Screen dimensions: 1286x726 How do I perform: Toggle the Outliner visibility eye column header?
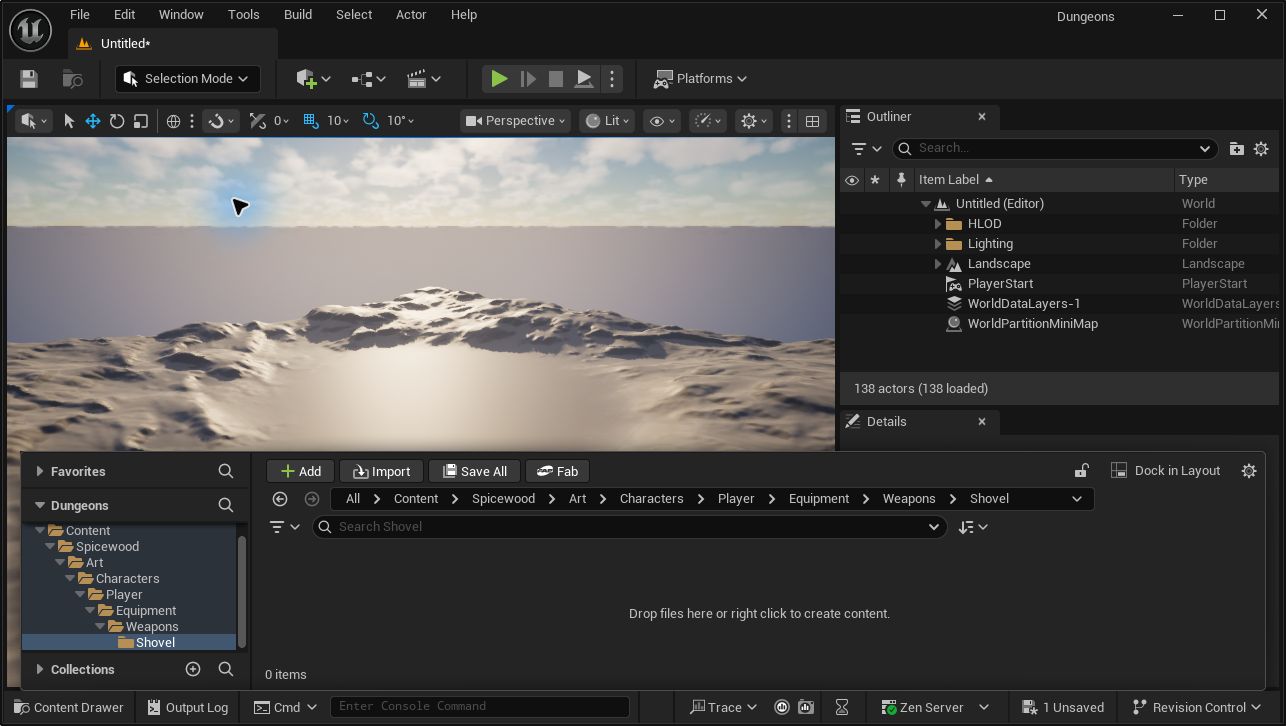[852, 180]
